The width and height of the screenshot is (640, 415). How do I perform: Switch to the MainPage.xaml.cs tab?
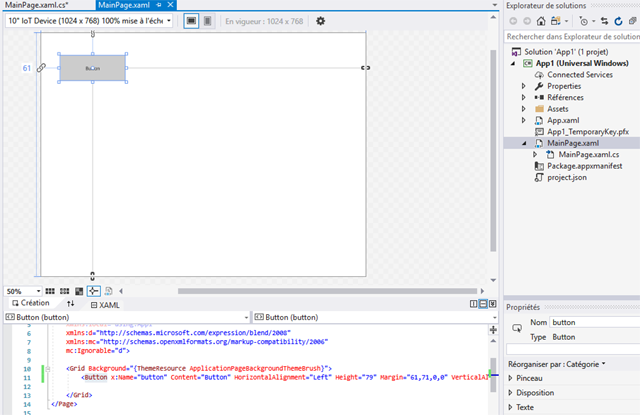pos(32,6)
